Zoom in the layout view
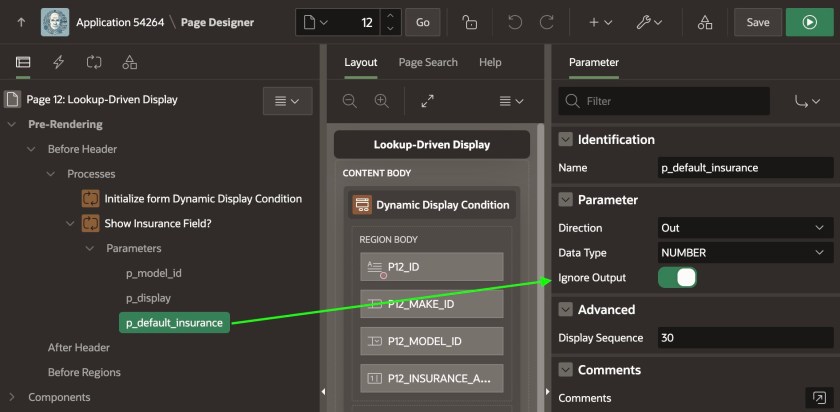 (381, 101)
